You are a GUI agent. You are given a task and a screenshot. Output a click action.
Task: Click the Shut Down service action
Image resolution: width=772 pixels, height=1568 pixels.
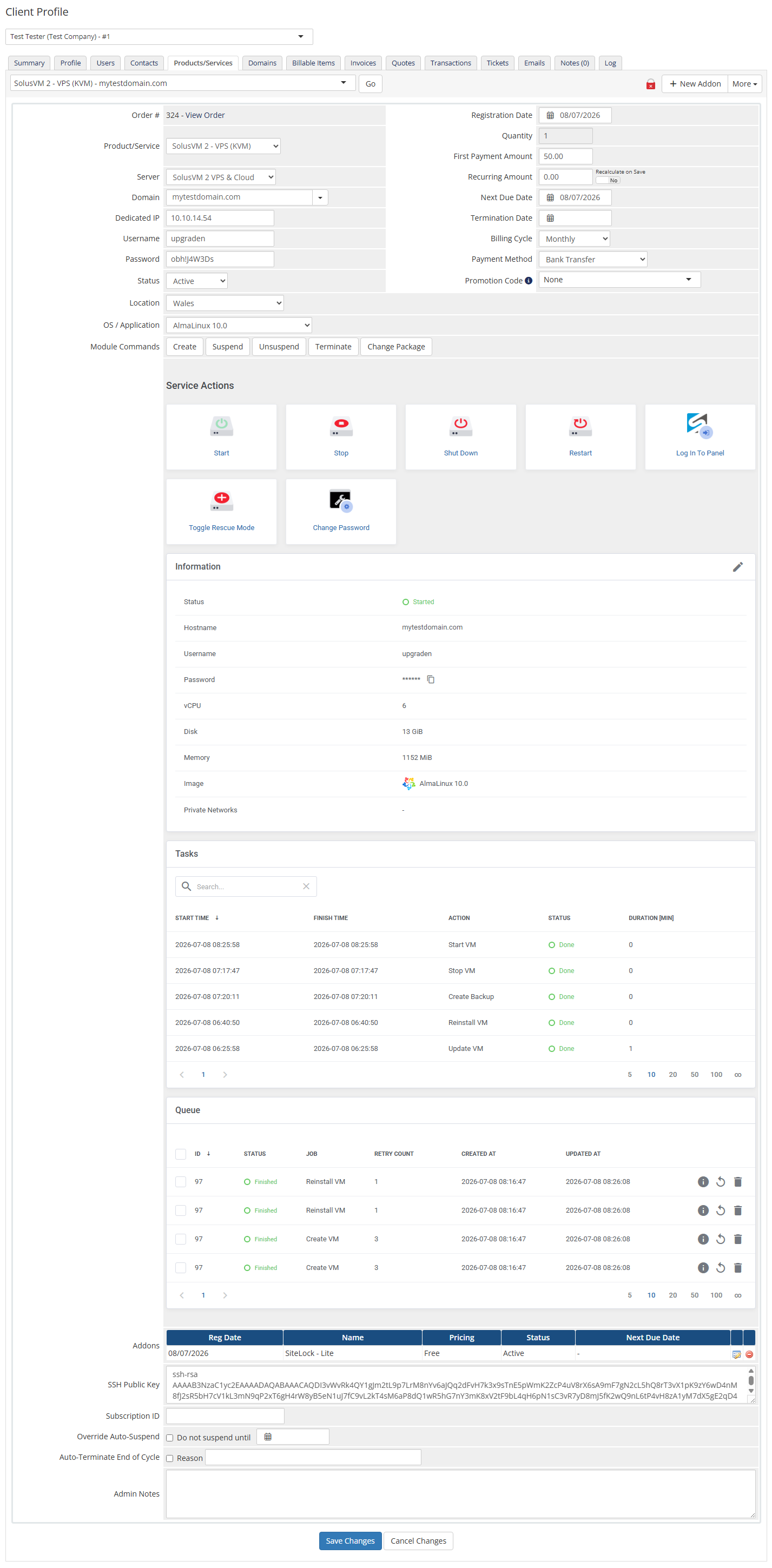pos(460,436)
